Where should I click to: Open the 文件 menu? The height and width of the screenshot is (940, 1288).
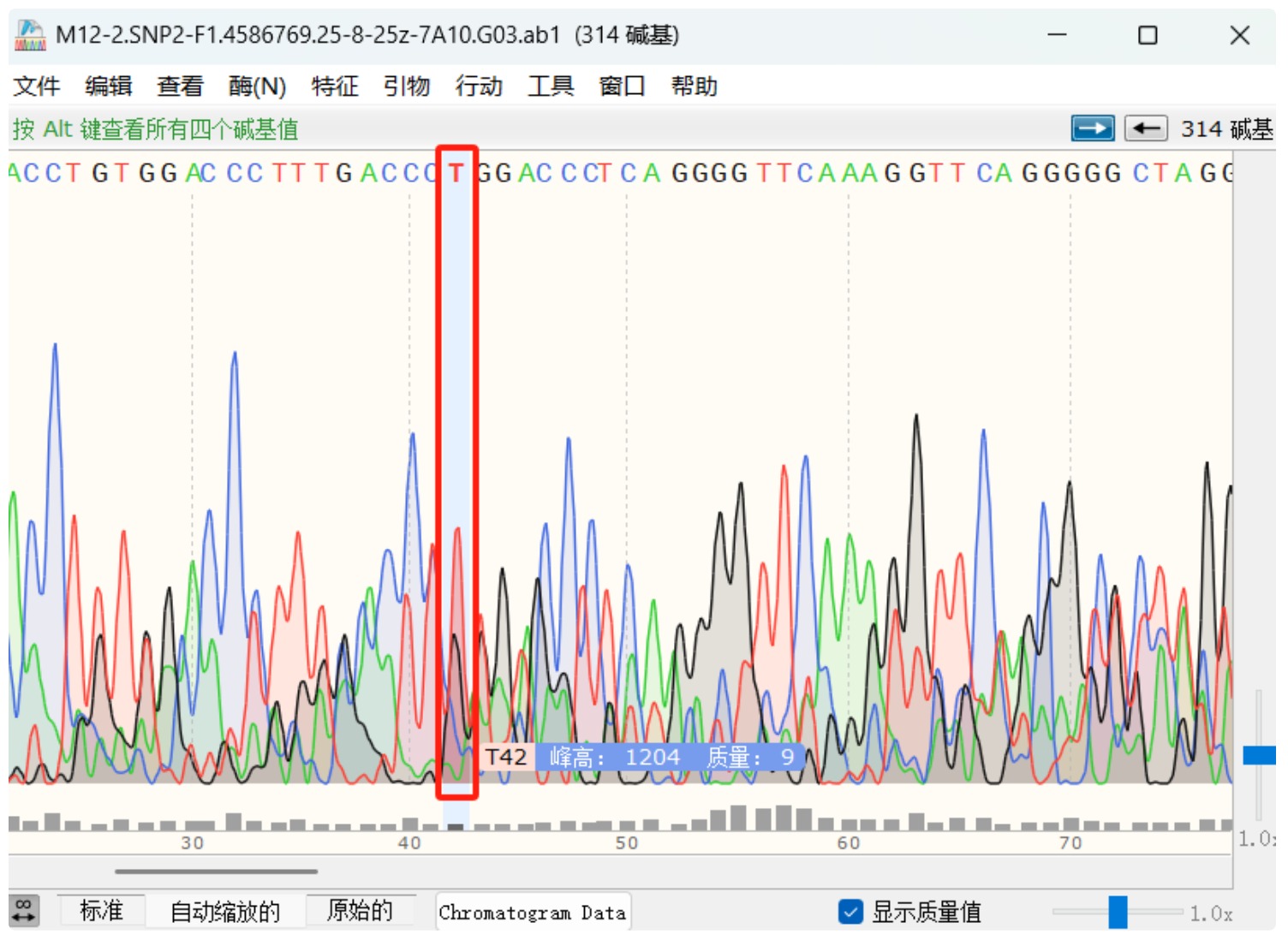pos(36,86)
